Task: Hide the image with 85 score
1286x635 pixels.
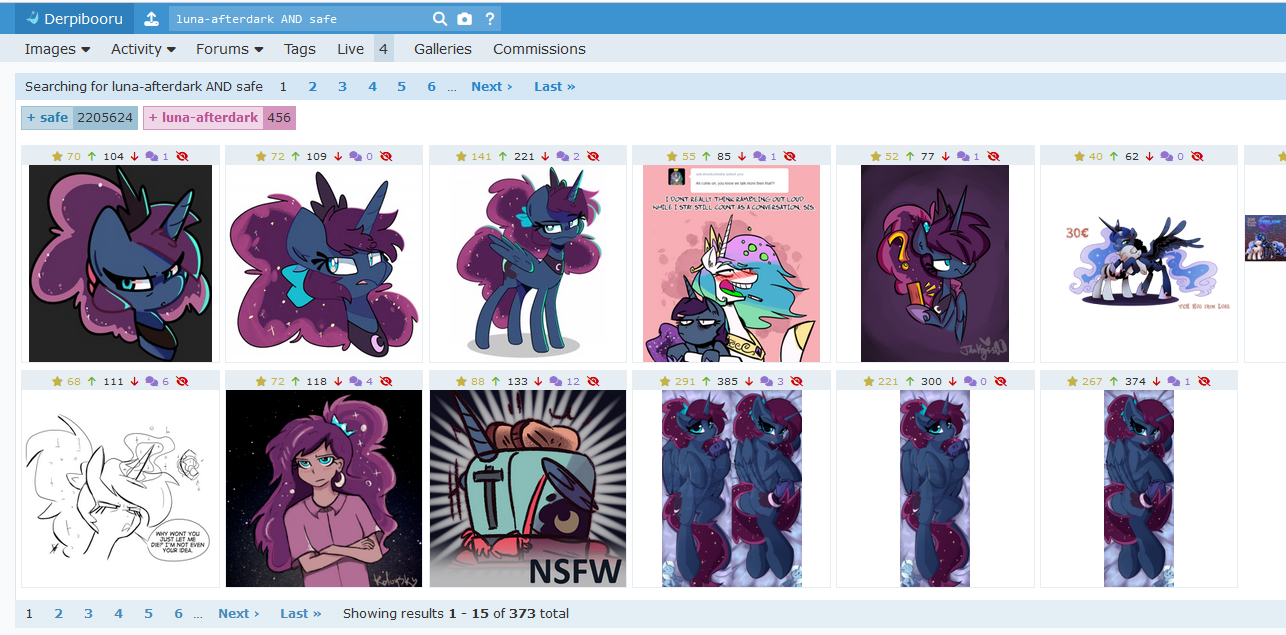Action: click(789, 157)
